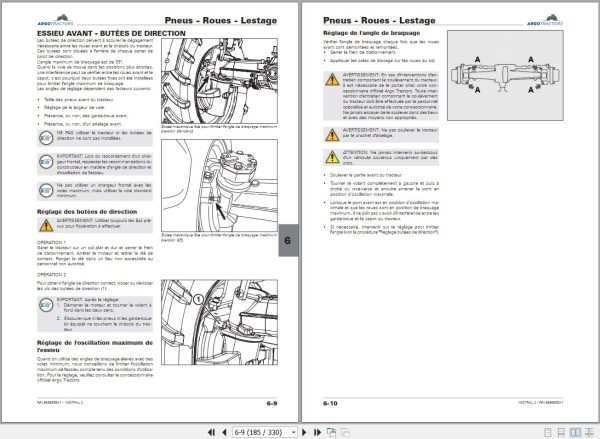Click the top fixed stop wheel illustration

[x=219, y=81]
